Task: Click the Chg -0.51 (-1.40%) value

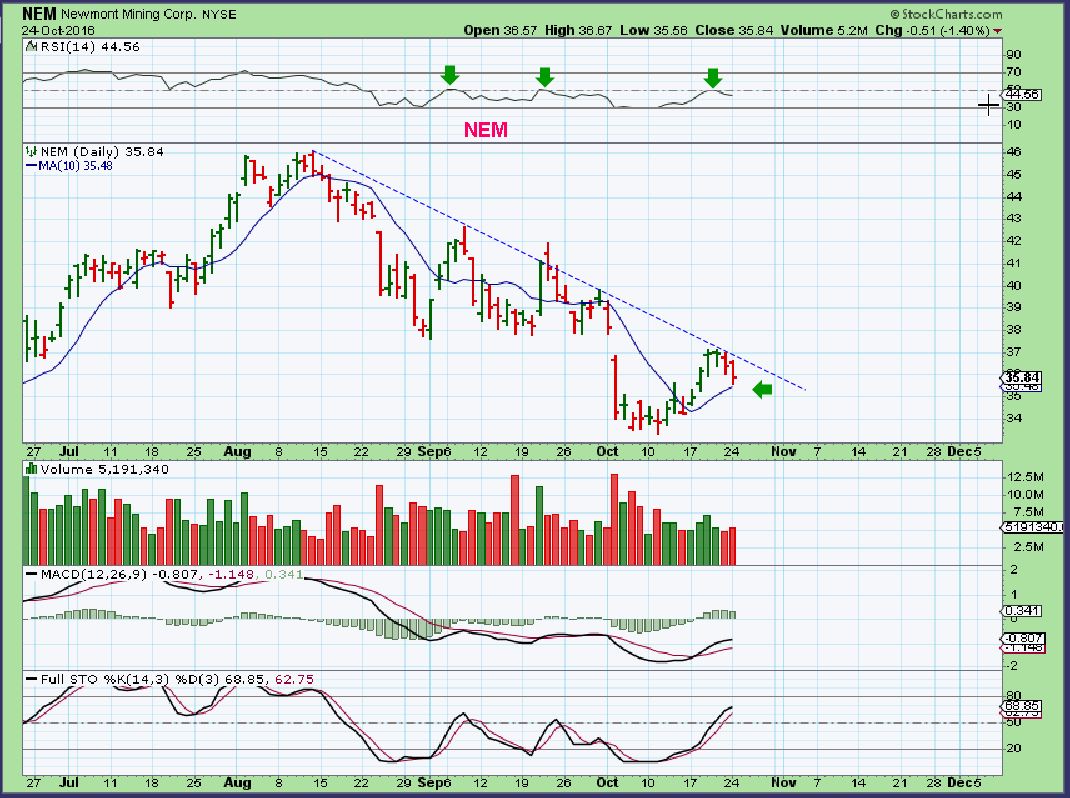Action: click(x=931, y=31)
